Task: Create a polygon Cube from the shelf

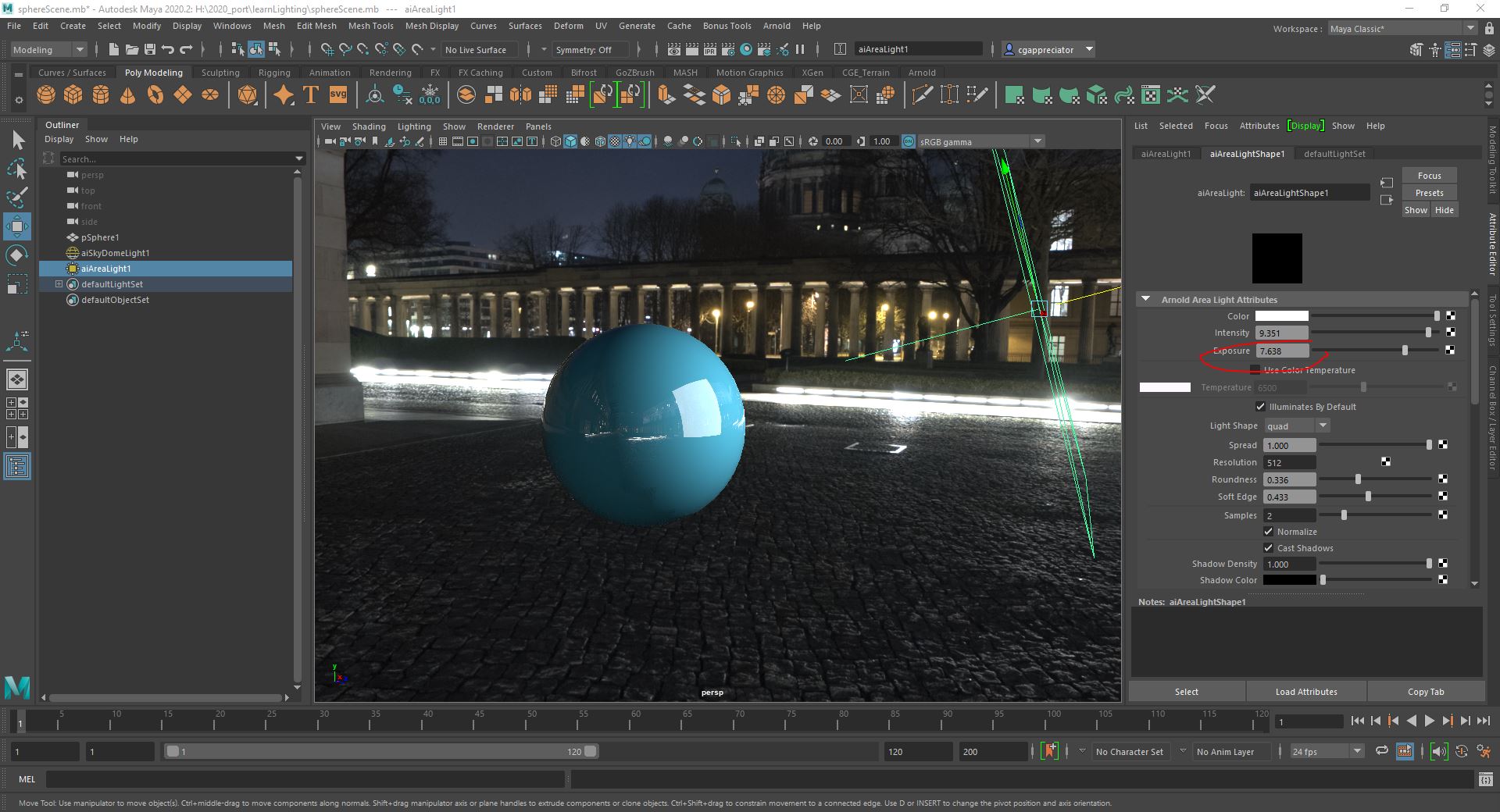Action: 73,94
